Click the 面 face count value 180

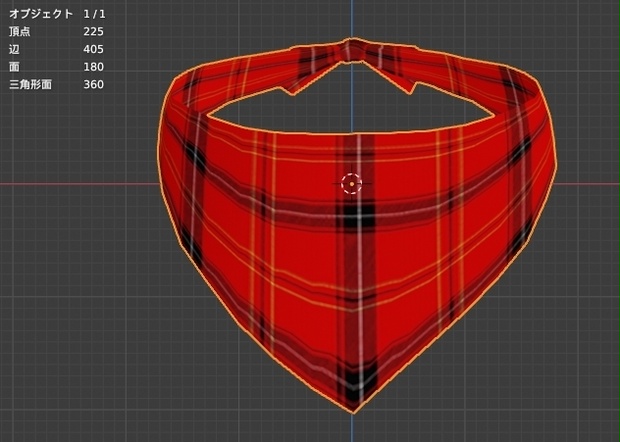(93, 66)
